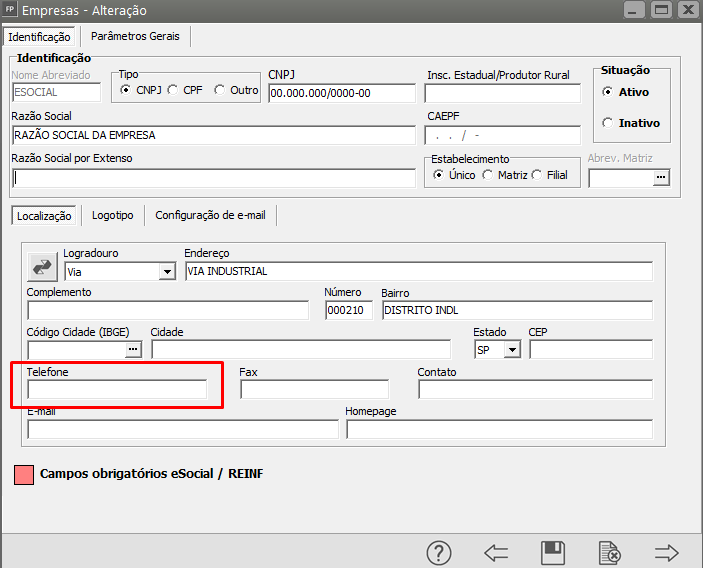
Task: Advance with the right arrow icon
Action: pos(666,552)
